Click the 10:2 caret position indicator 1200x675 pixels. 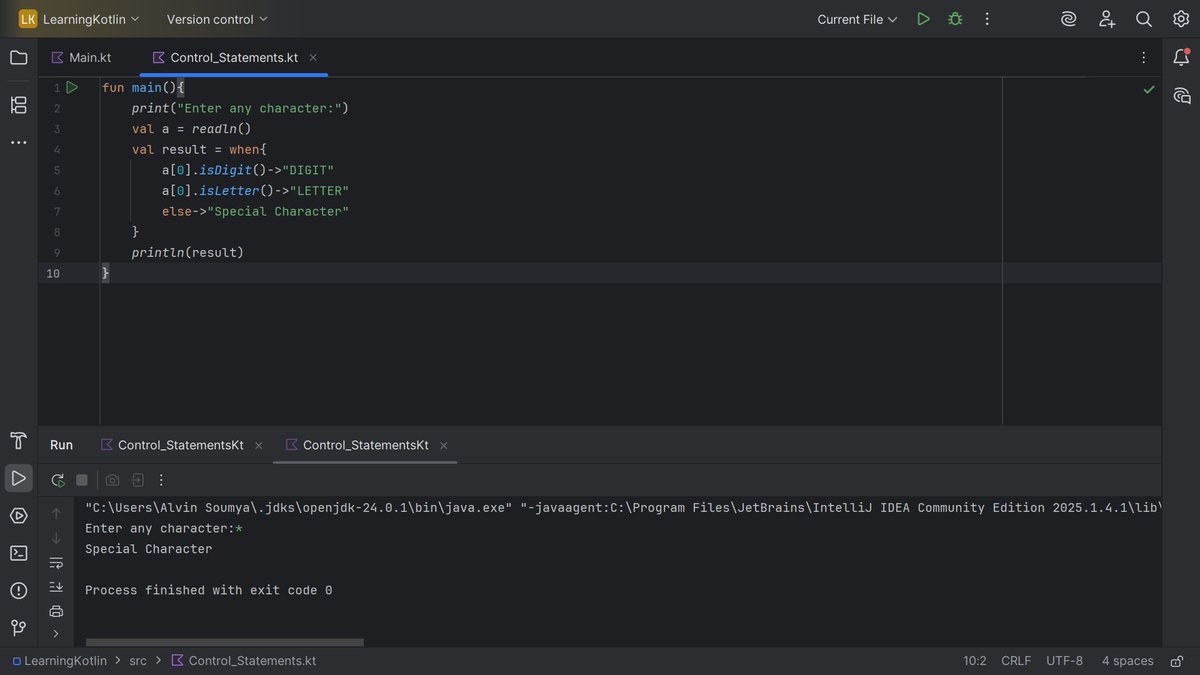tap(974, 661)
